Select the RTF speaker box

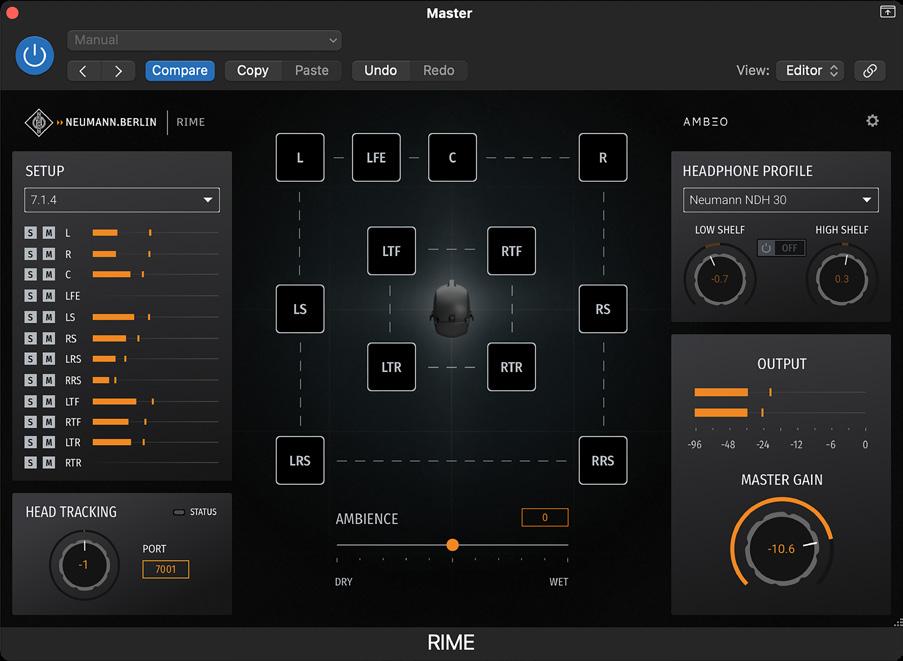(511, 251)
